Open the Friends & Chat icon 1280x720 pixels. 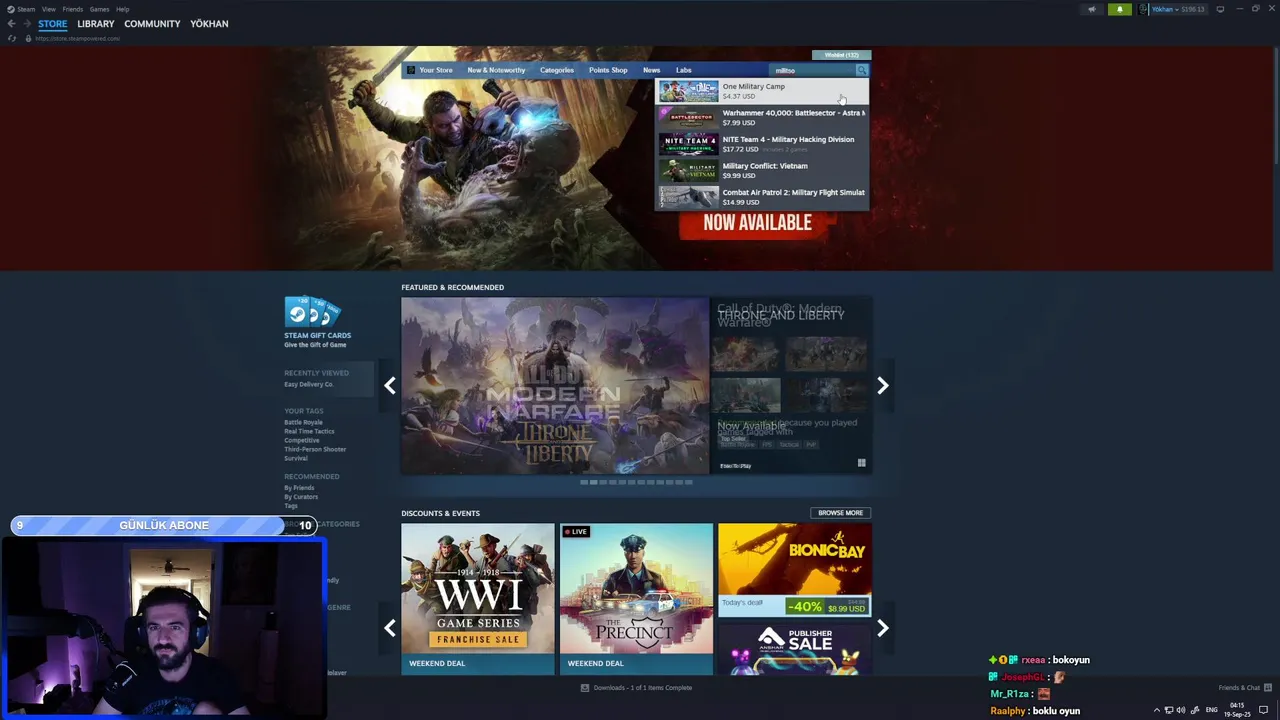1268,688
